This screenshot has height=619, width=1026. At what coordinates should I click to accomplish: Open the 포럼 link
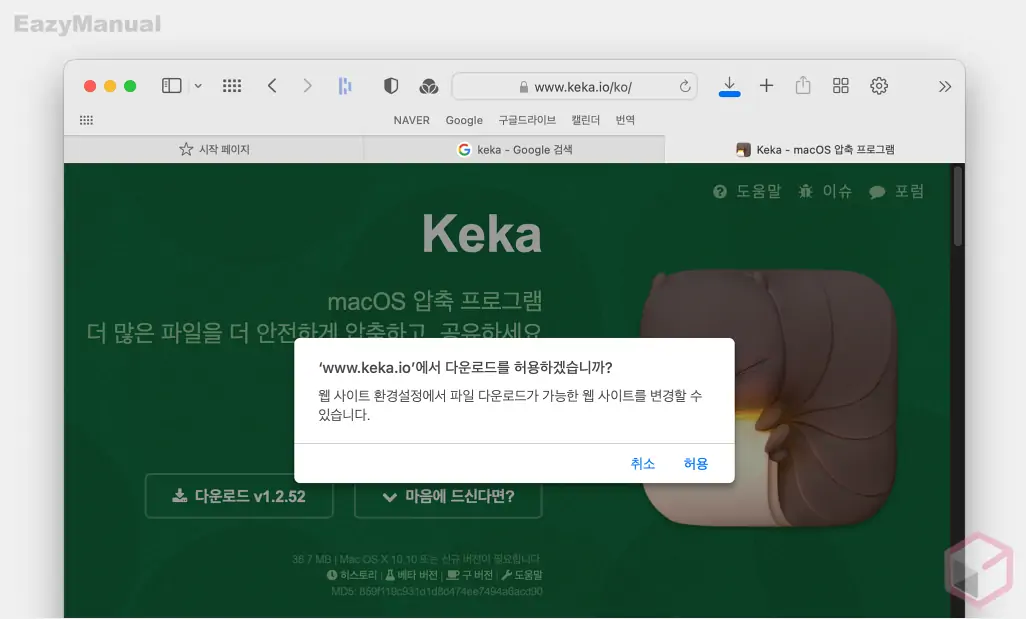pyautogui.click(x=896, y=191)
